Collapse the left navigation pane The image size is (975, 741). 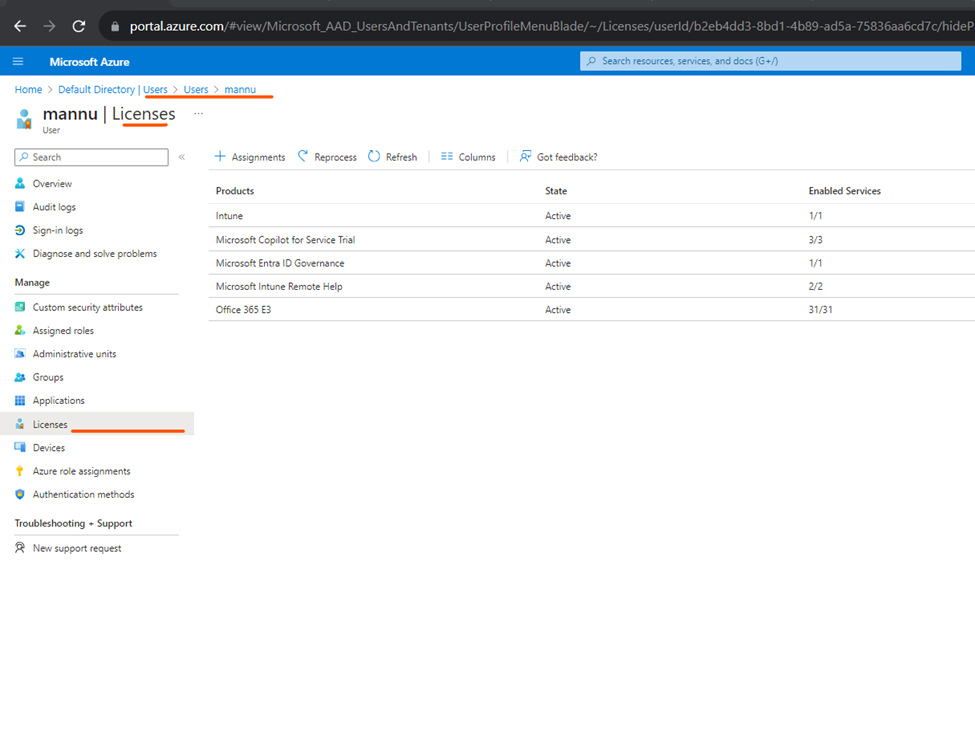182,157
